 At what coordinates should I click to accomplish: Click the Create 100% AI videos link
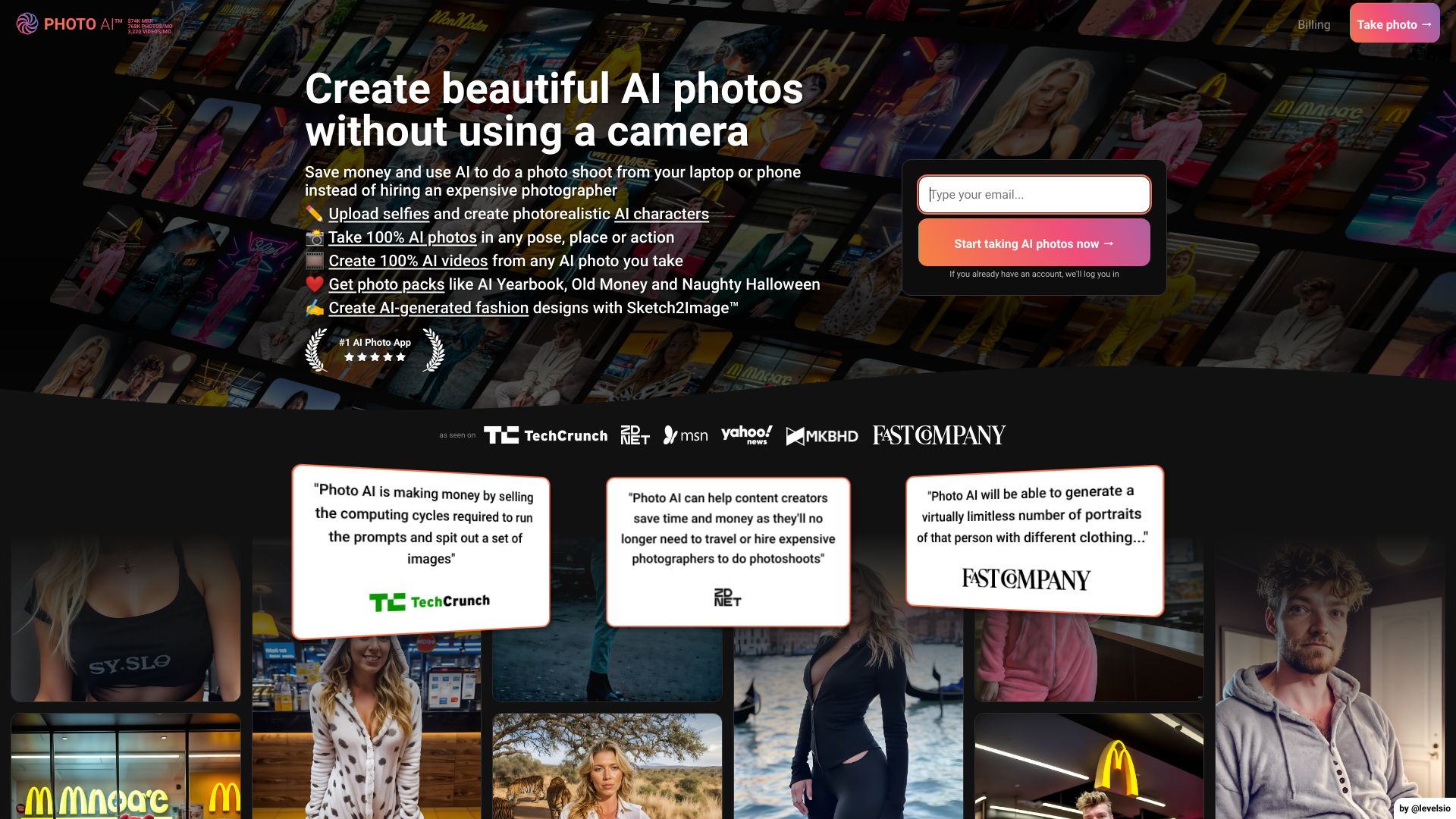(408, 260)
